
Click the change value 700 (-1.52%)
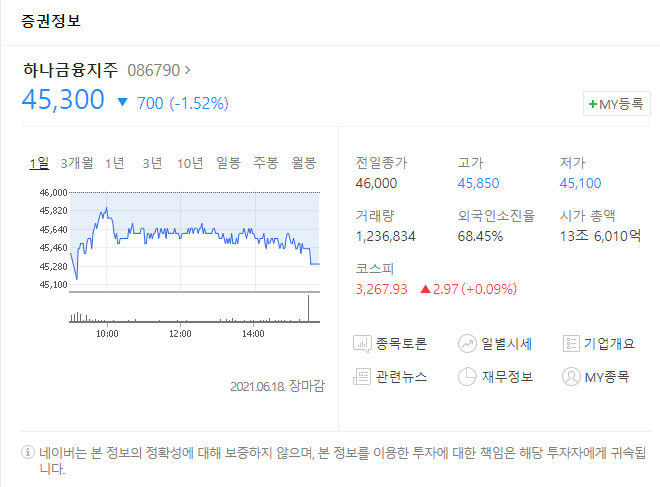(x=183, y=103)
